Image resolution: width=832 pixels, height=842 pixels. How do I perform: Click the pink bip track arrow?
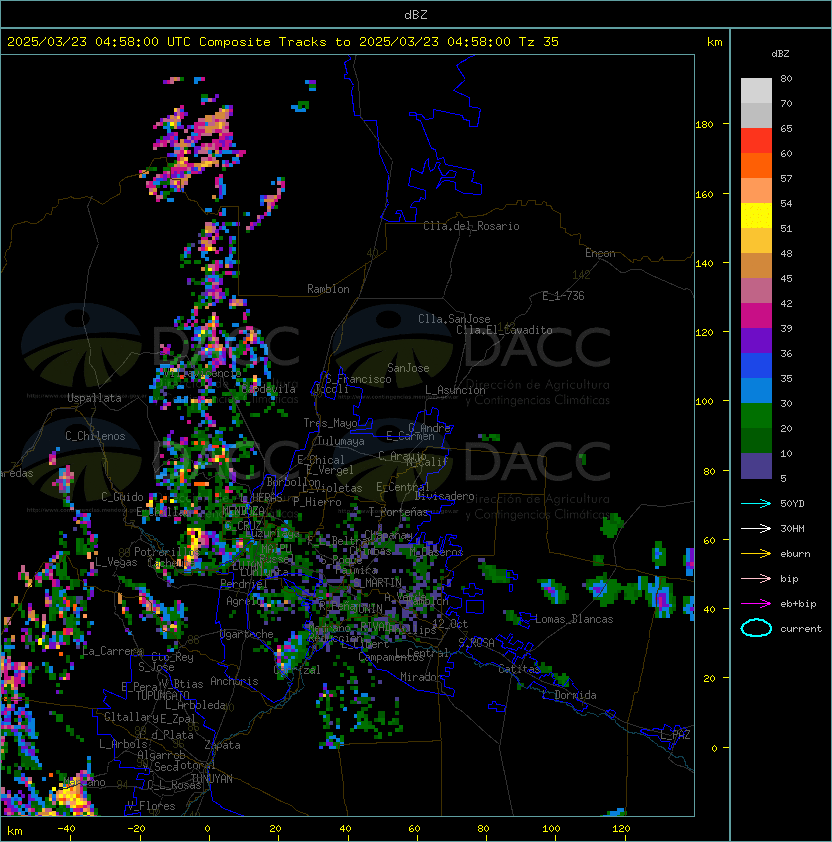tap(756, 578)
